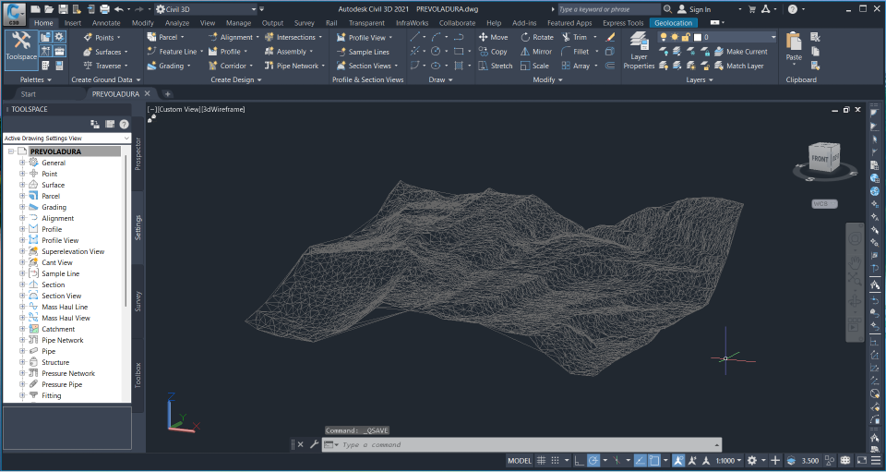This screenshot has width=886, height=472.
Task: Toggle the workspace switching gear in status bar
Action: [752, 461]
